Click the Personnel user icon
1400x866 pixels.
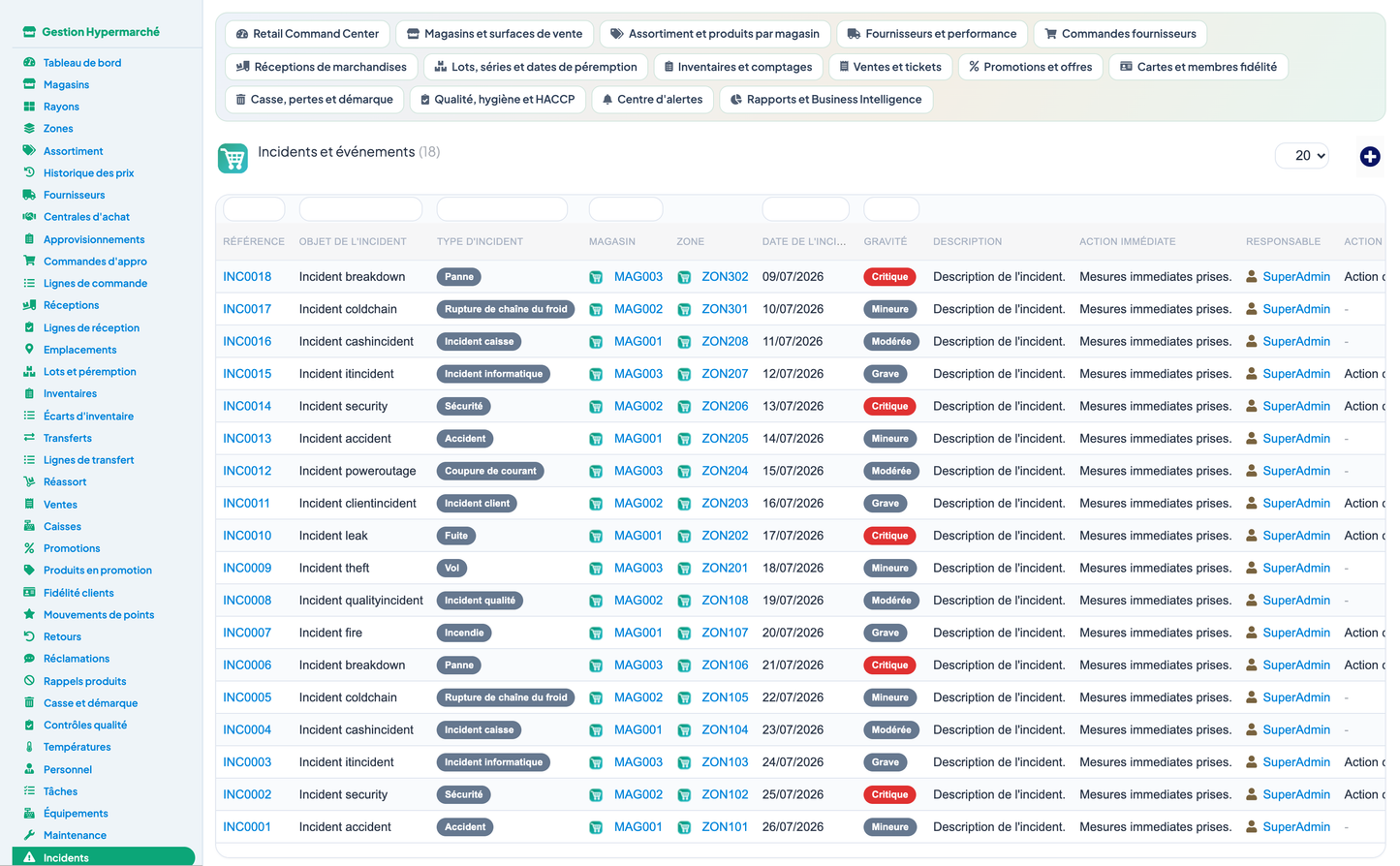click(x=29, y=769)
